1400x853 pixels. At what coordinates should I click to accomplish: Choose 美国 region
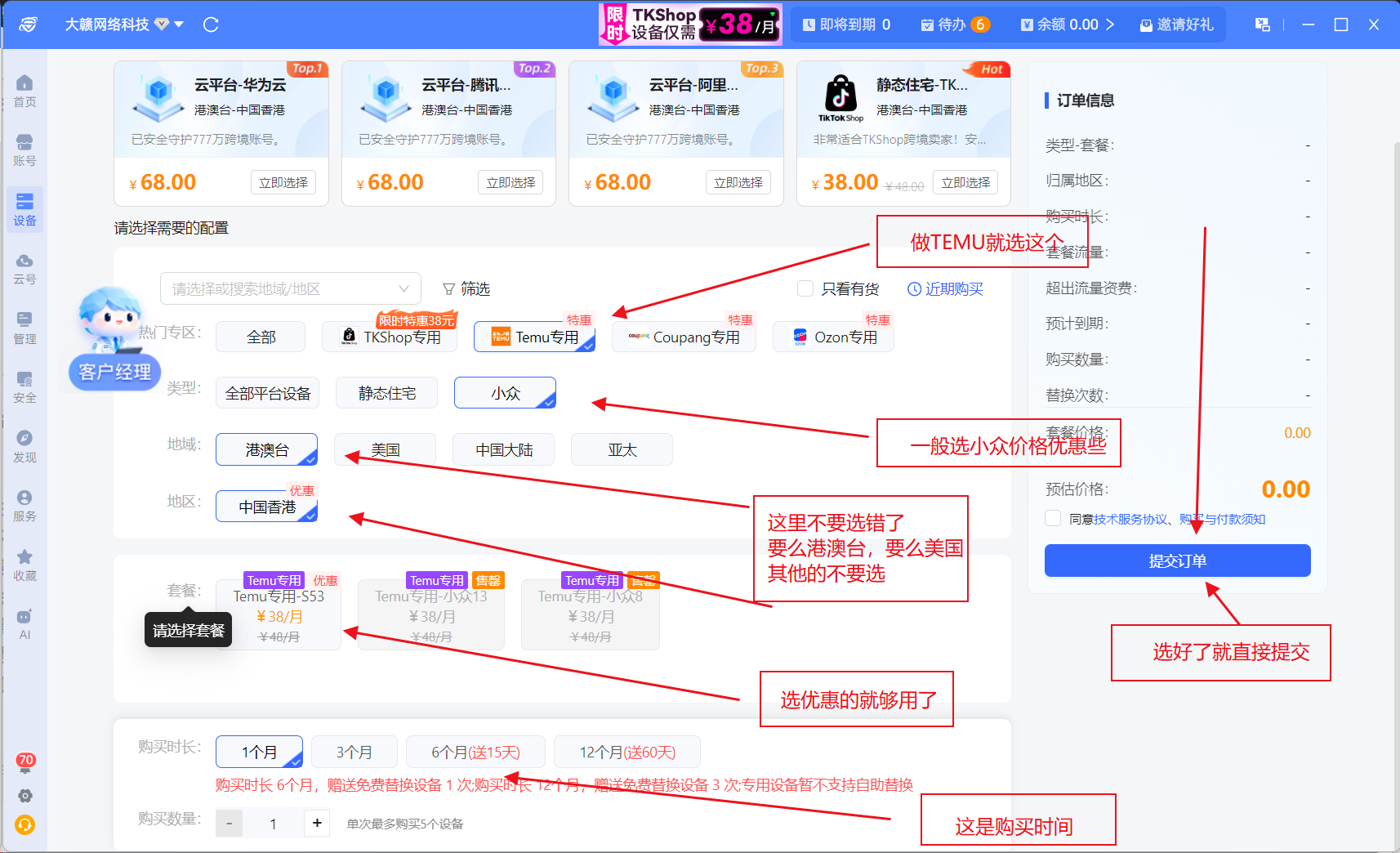(x=385, y=449)
